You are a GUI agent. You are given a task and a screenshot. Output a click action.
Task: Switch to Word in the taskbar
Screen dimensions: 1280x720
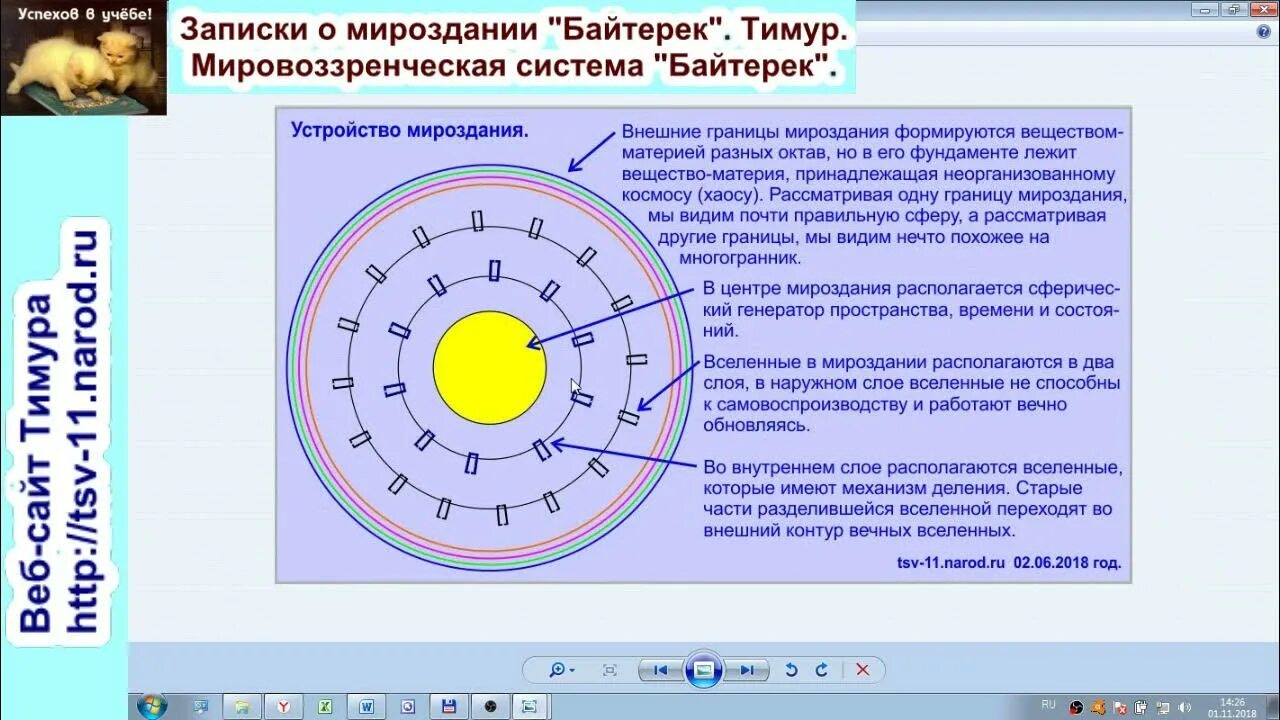[367, 706]
